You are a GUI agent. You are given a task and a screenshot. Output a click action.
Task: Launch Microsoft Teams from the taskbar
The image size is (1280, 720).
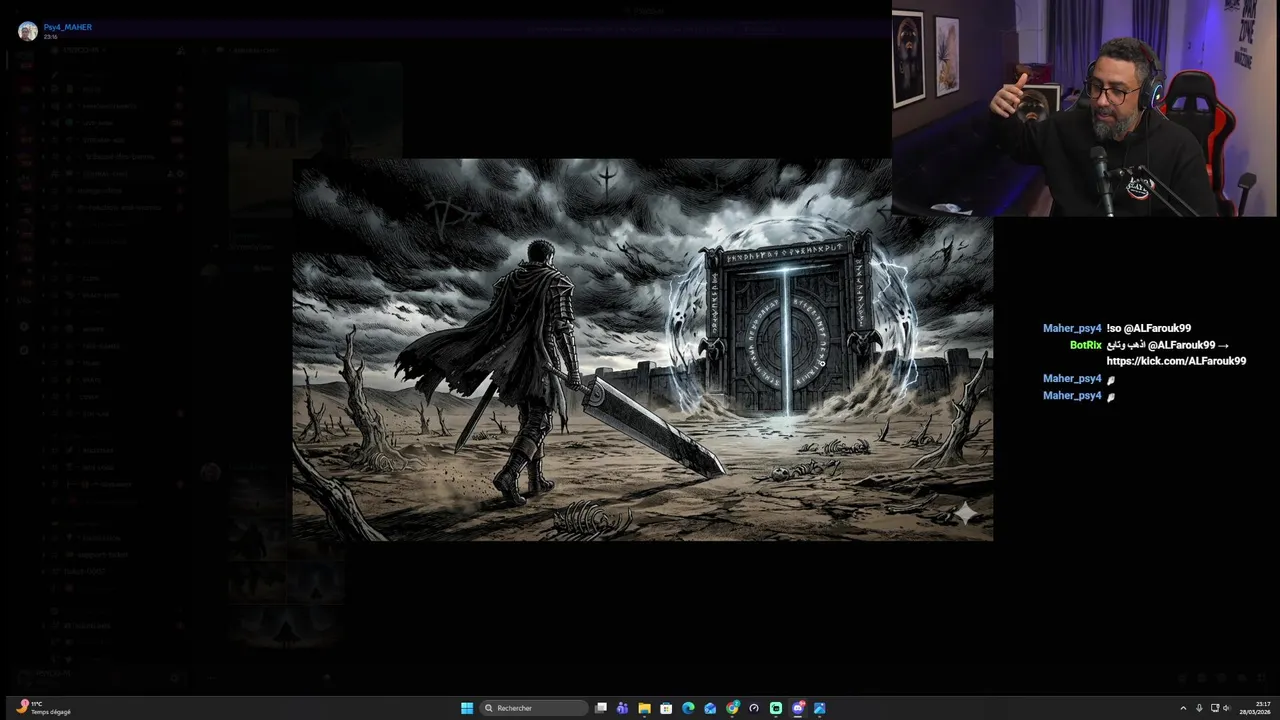point(622,708)
